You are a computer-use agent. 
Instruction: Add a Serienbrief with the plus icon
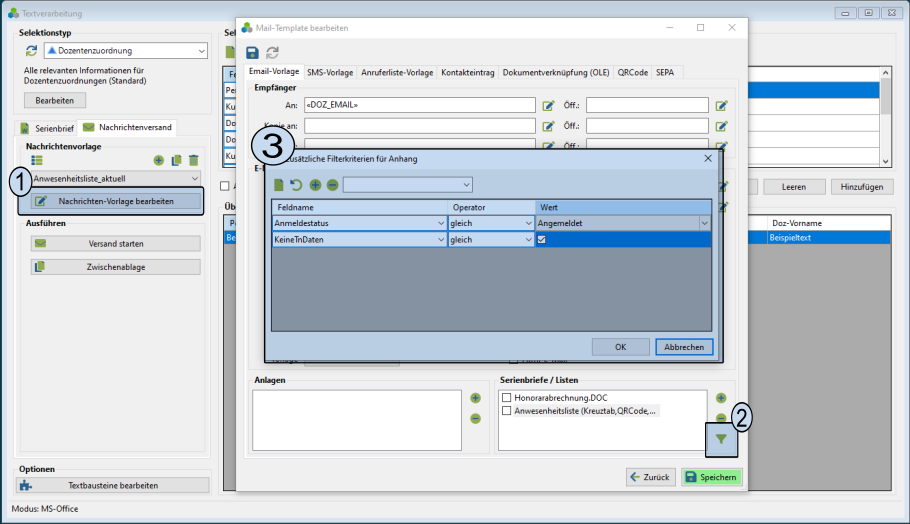(721, 398)
